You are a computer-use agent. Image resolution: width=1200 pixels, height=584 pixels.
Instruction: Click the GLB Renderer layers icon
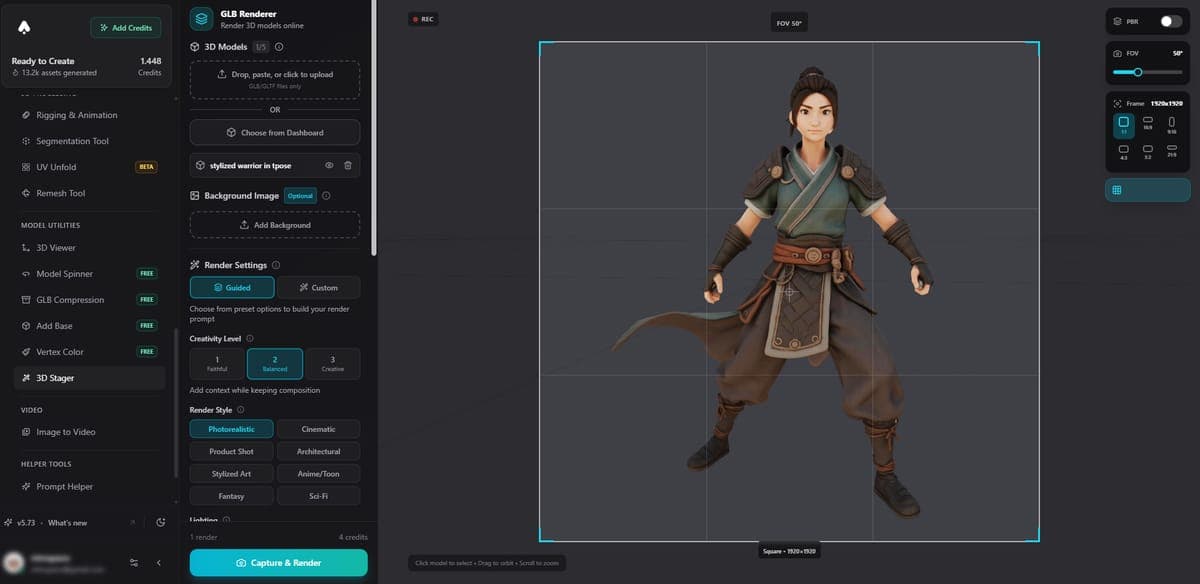pos(201,19)
